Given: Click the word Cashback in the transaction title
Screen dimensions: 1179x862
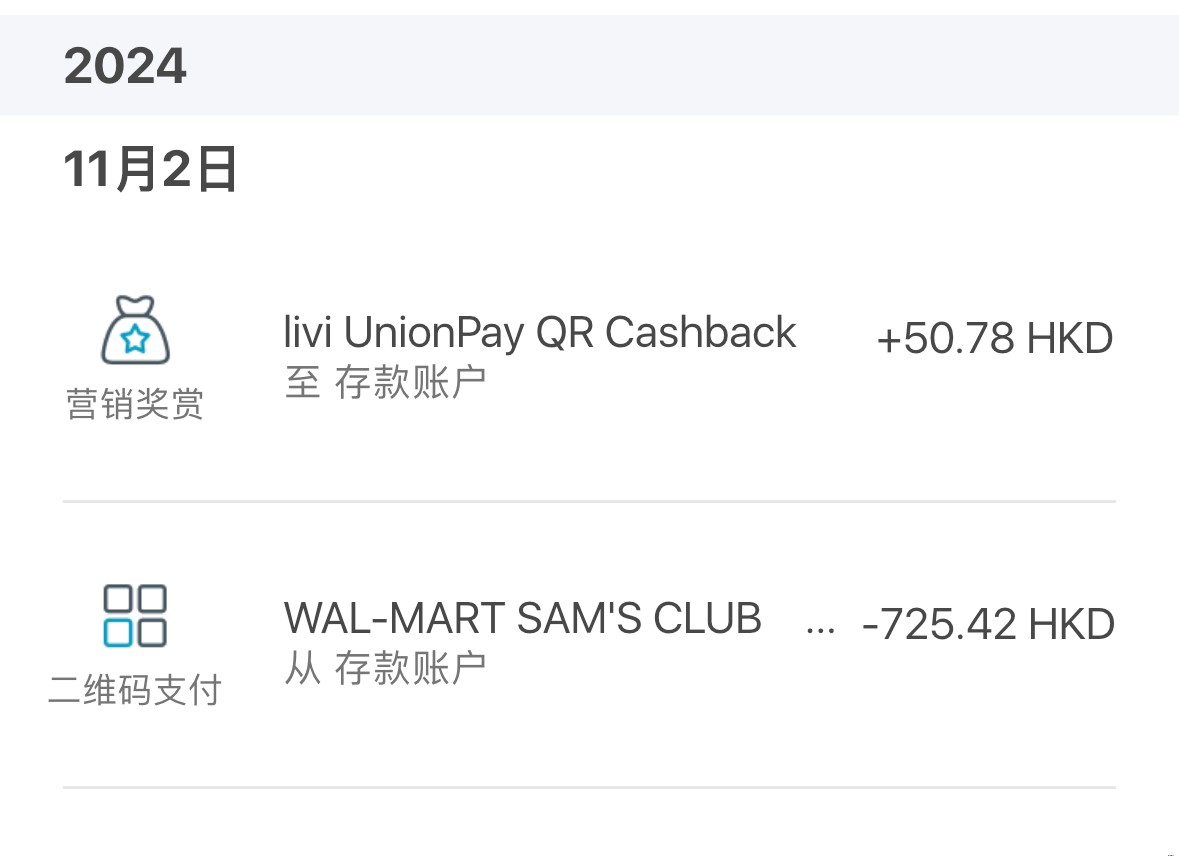Looking at the screenshot, I should [700, 333].
